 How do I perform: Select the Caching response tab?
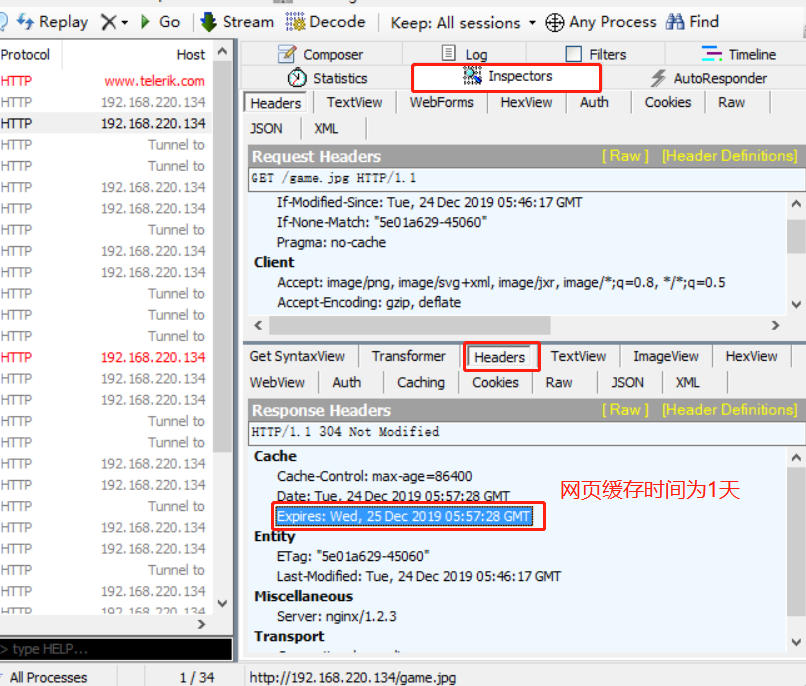tap(420, 382)
